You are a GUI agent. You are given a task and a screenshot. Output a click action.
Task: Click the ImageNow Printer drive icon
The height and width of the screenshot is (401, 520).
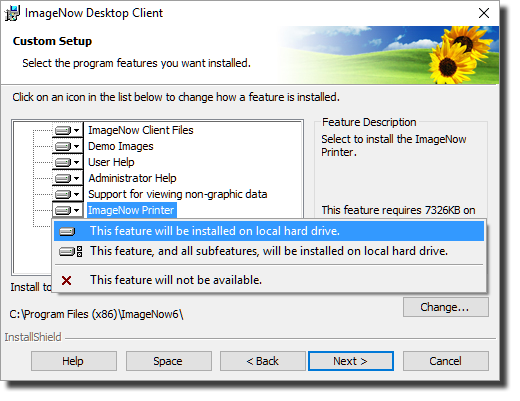tap(63, 210)
